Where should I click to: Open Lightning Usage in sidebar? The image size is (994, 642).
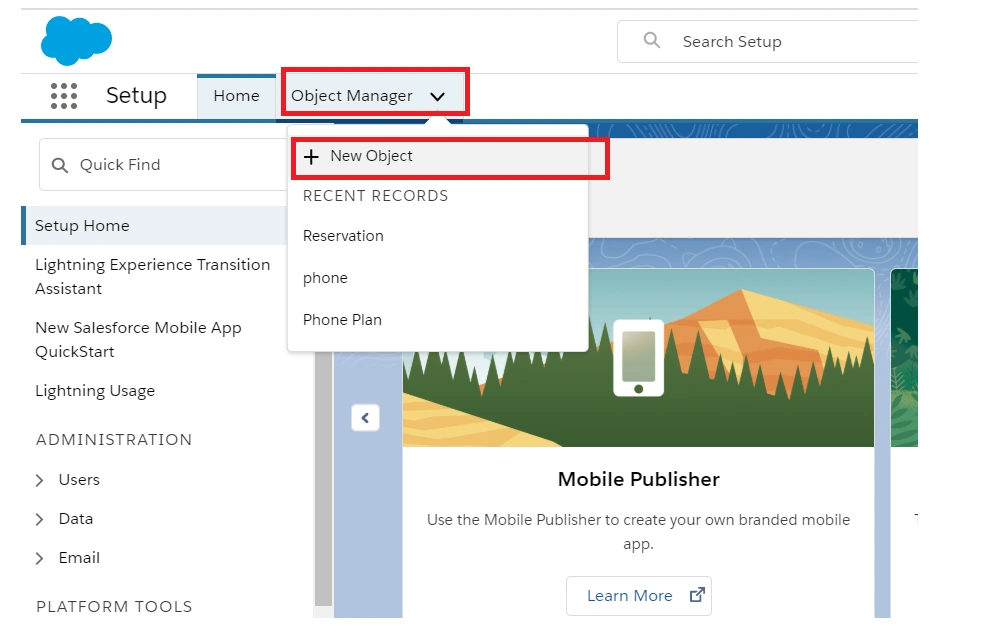pyautogui.click(x=95, y=391)
